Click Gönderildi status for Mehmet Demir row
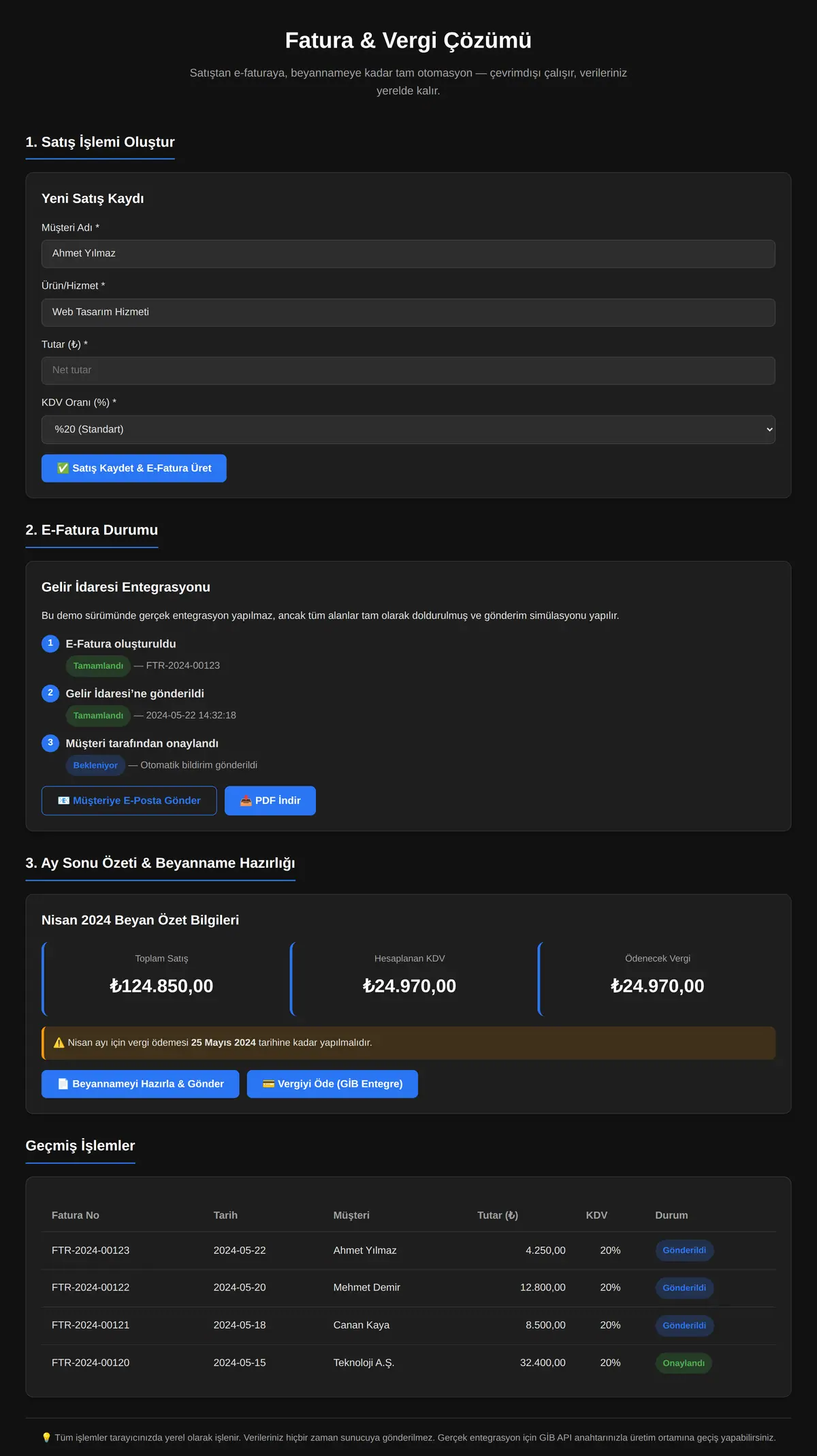Image resolution: width=817 pixels, height=1456 pixels. [x=684, y=1288]
